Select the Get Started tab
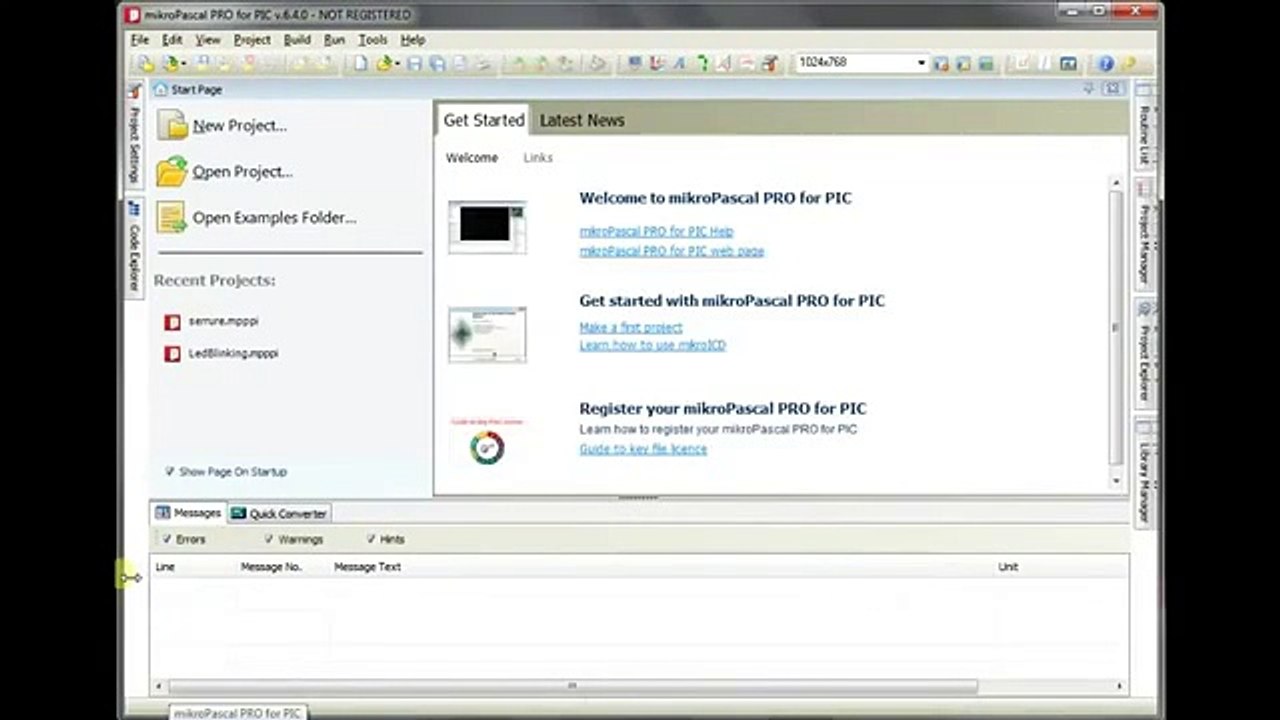The height and width of the screenshot is (720, 1280). [x=484, y=120]
